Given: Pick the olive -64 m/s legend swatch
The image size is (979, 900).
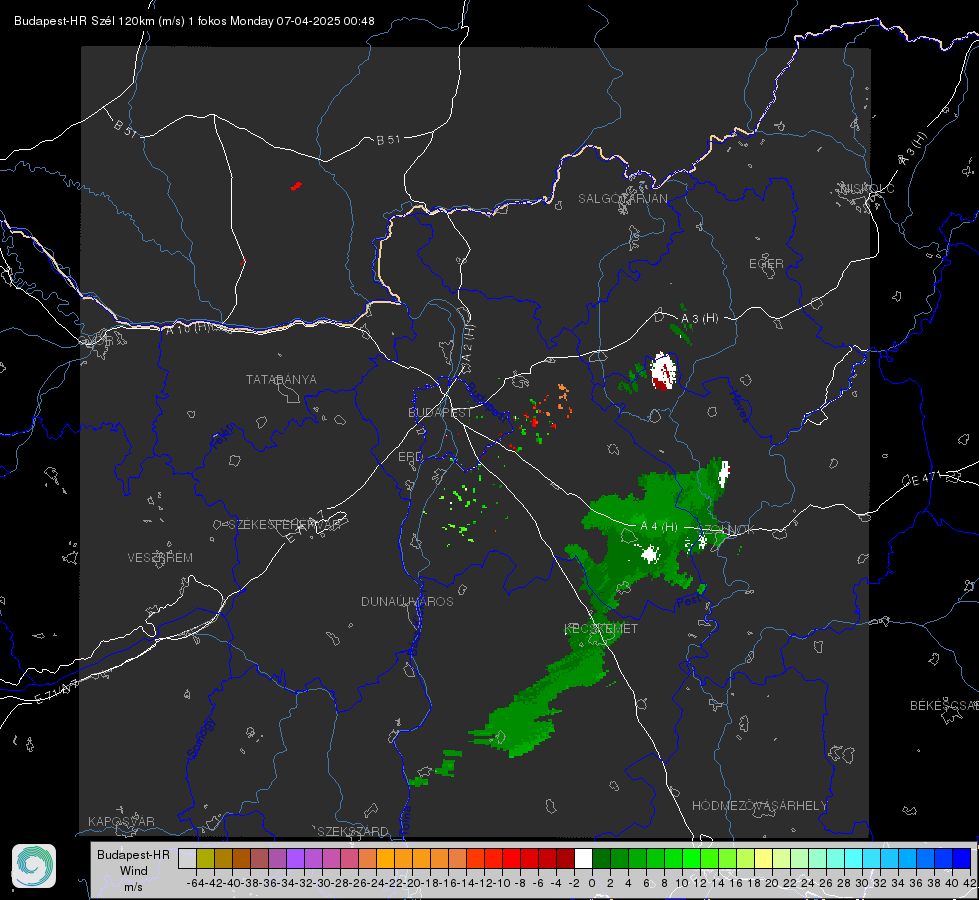Looking at the screenshot, I should (205, 858).
